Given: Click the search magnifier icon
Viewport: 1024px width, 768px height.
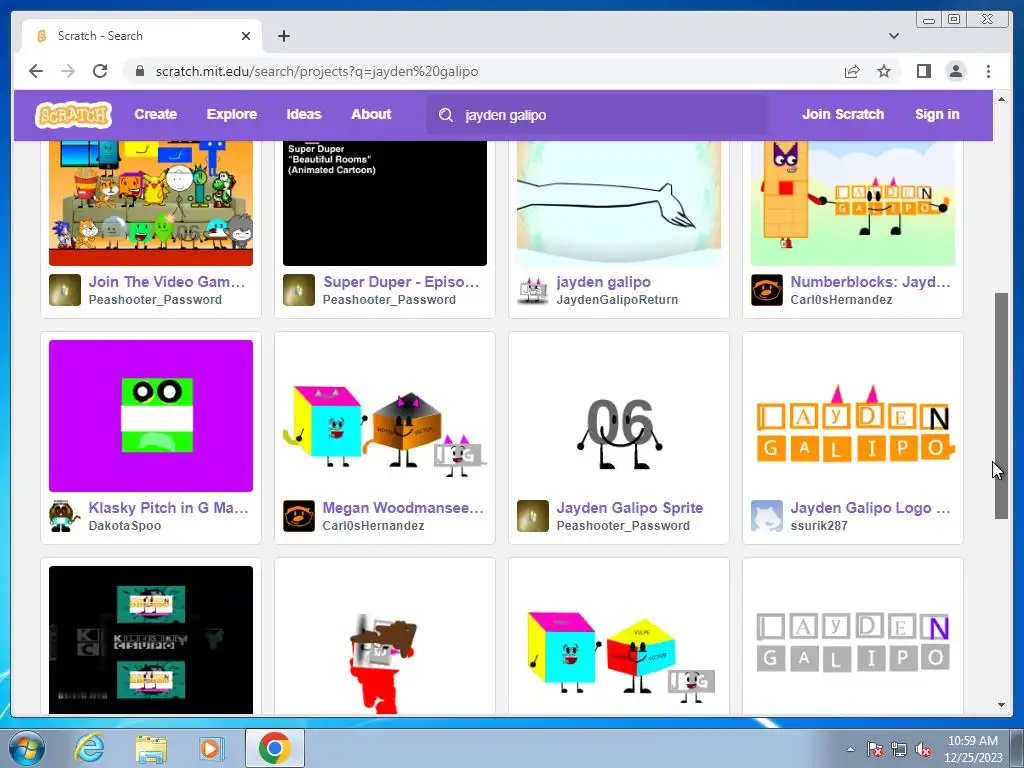Looking at the screenshot, I should point(446,116).
